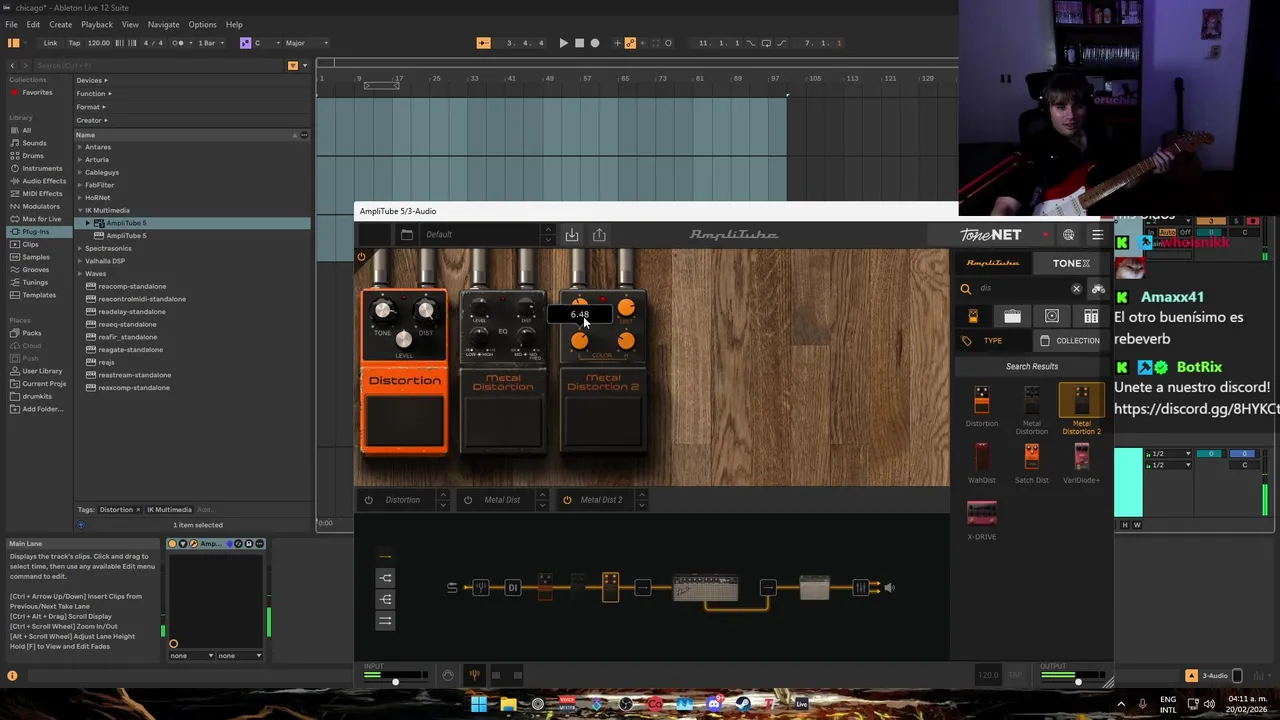The height and width of the screenshot is (720, 1280).
Task: Clear the gear search field text
Action: coord(1076,289)
